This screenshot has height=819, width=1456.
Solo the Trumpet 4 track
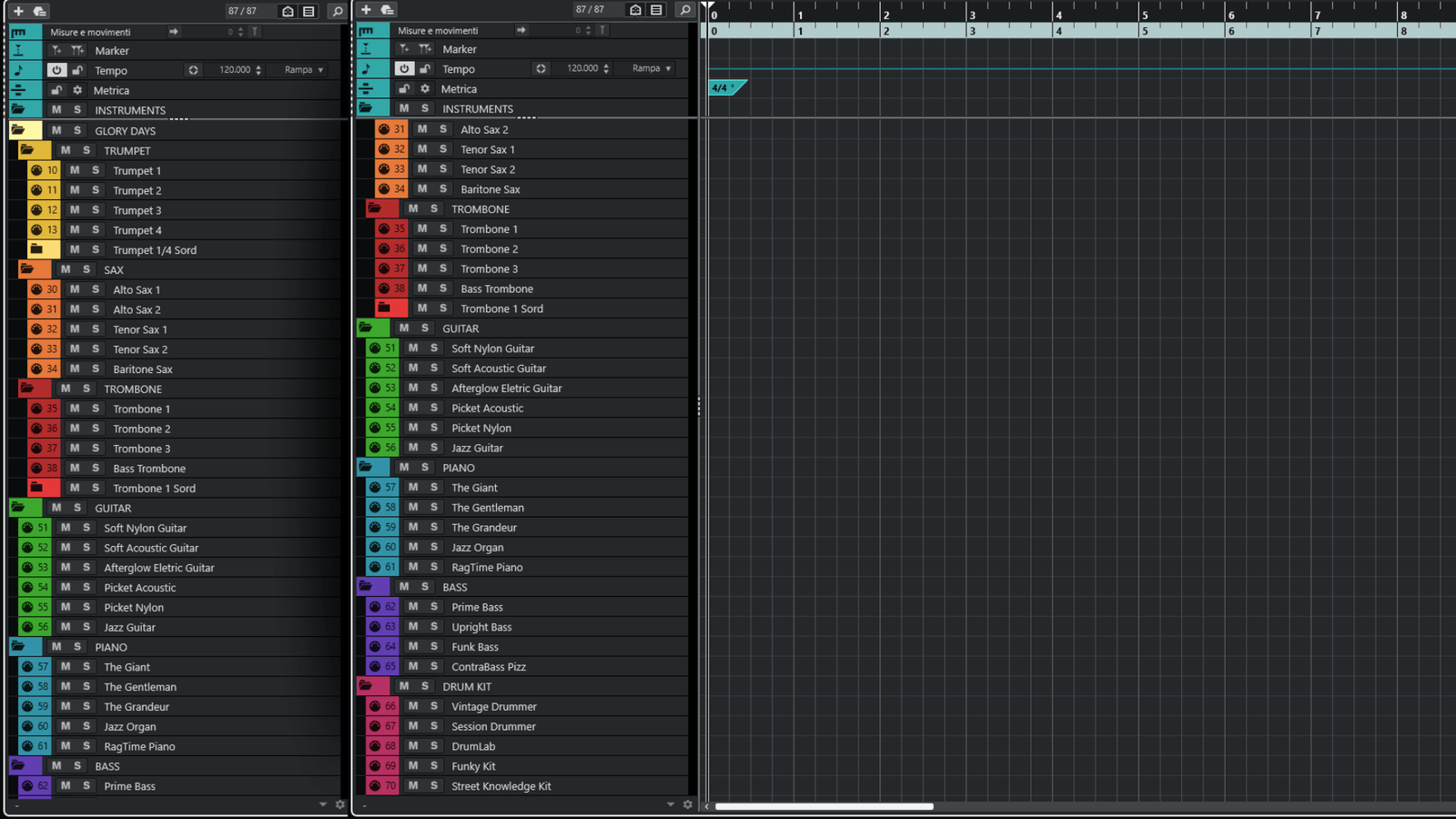click(x=96, y=230)
